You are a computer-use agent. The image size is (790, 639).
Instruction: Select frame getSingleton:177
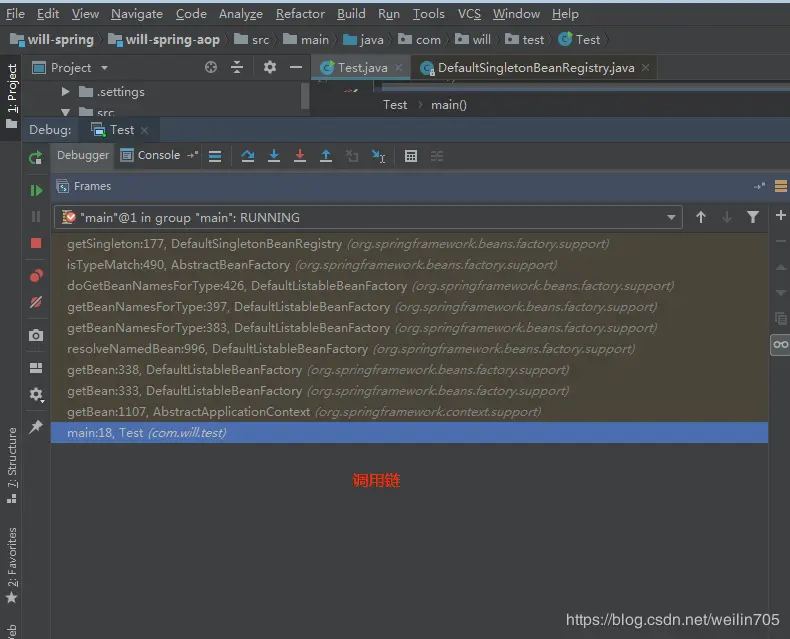(409, 244)
